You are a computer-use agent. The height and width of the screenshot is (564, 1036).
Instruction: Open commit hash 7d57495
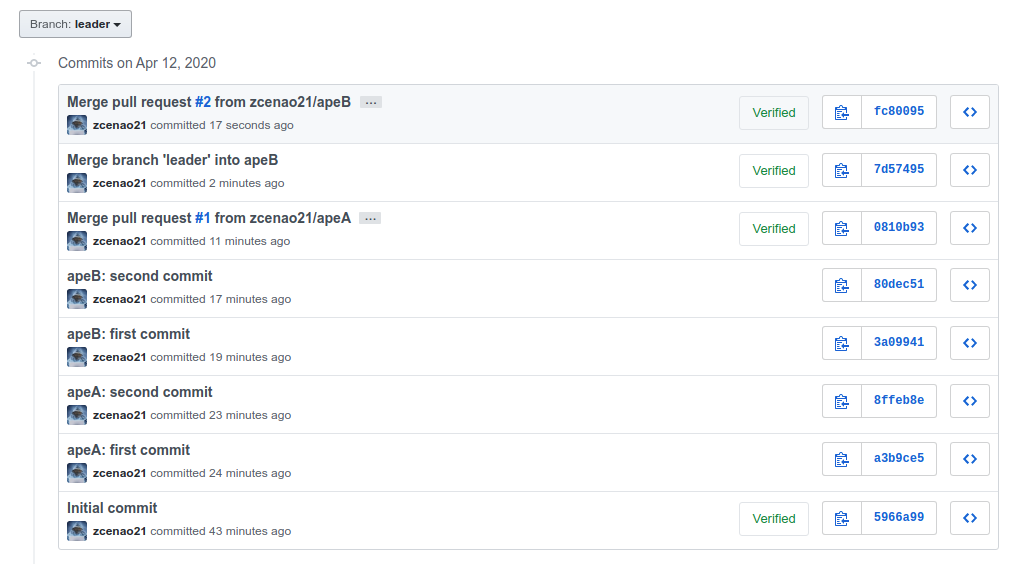pyautogui.click(x=899, y=170)
